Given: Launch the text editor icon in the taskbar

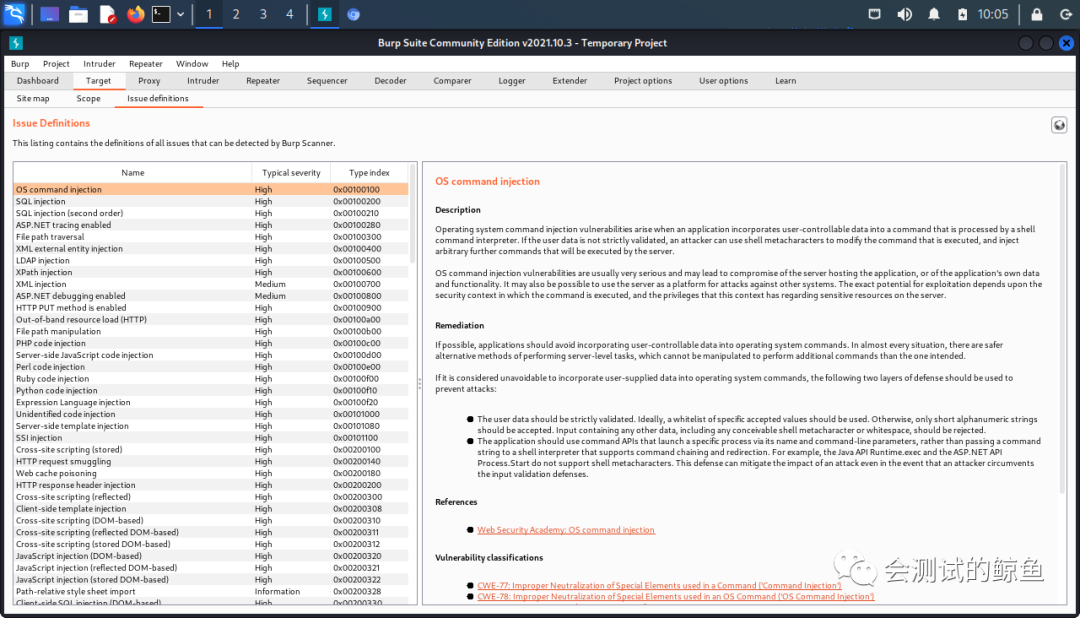Looking at the screenshot, I should click(107, 14).
